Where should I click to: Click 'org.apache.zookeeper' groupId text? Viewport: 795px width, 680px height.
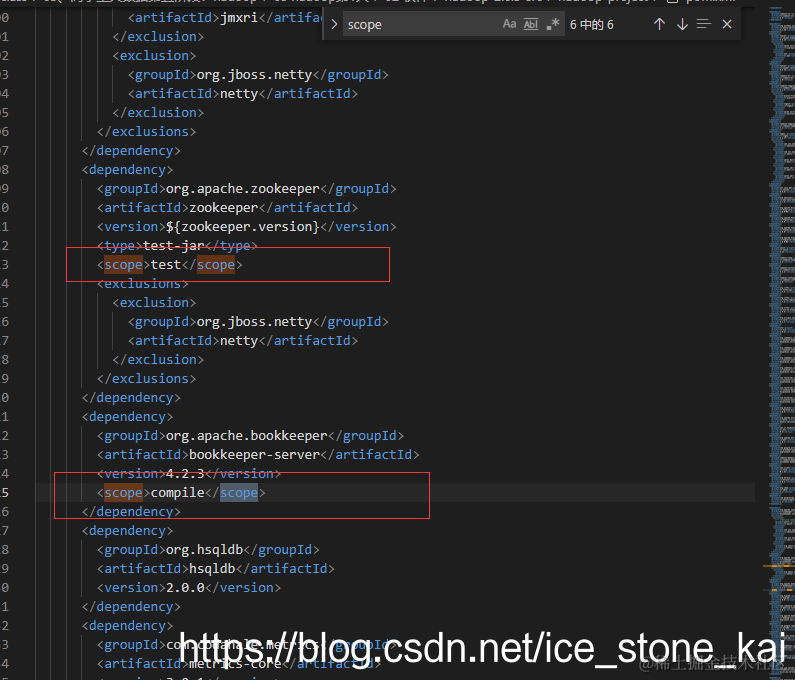tap(243, 189)
